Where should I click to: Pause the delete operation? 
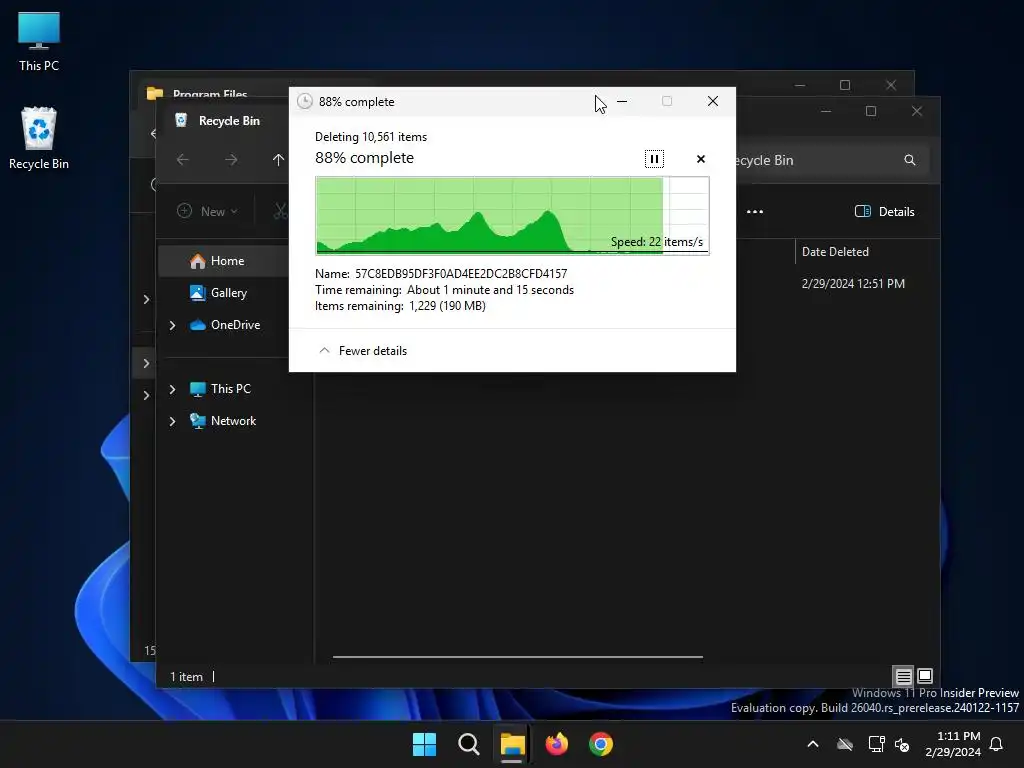[x=654, y=159]
